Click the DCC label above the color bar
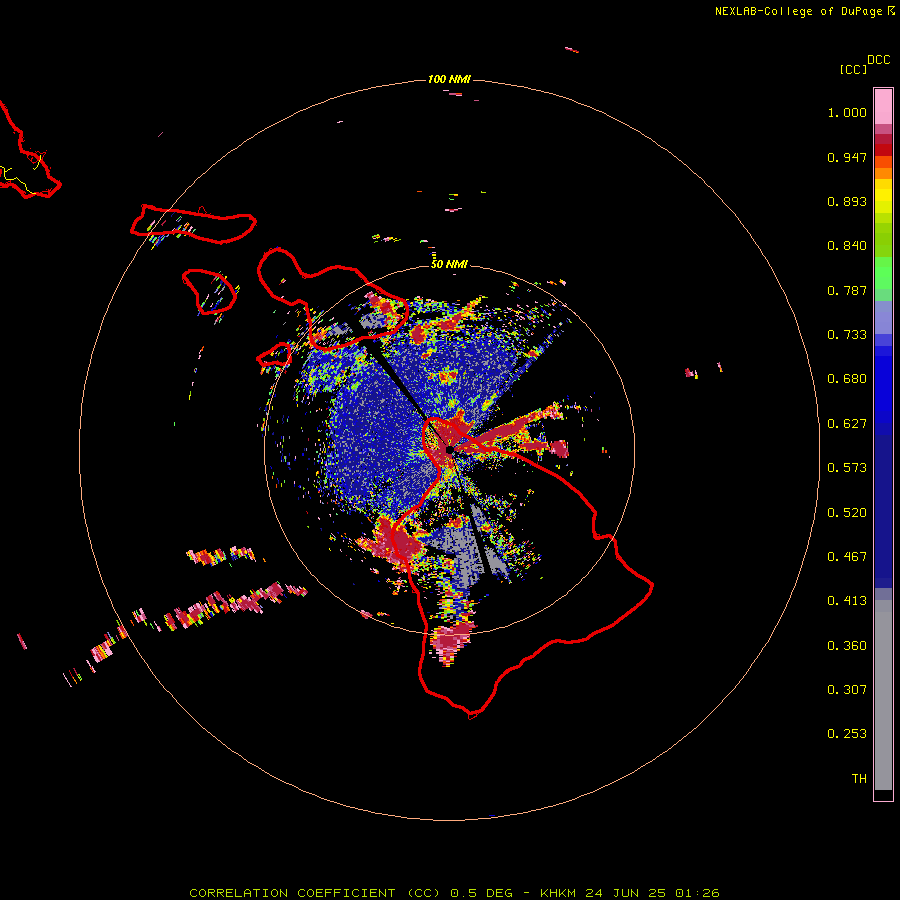900x900 pixels. coord(879,60)
